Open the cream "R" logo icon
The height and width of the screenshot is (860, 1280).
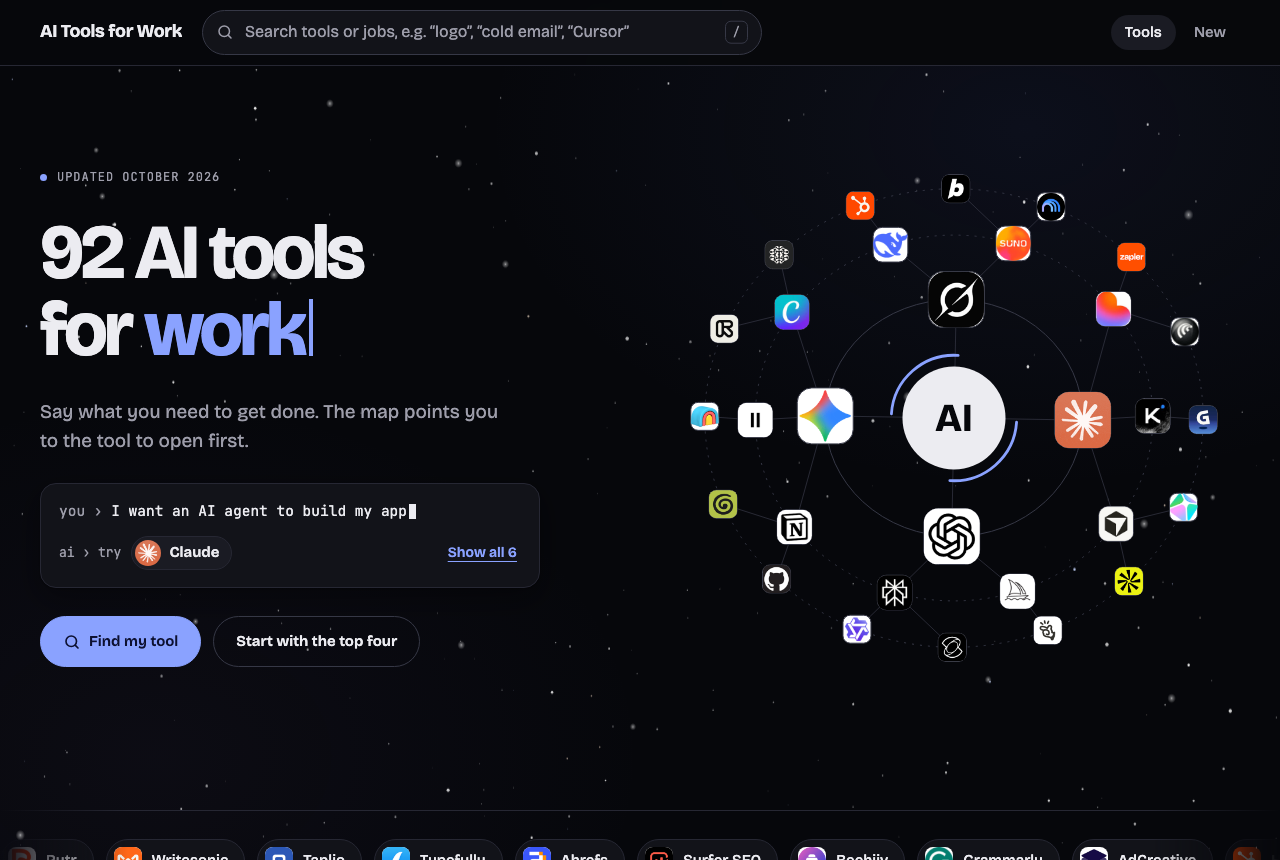[724, 328]
